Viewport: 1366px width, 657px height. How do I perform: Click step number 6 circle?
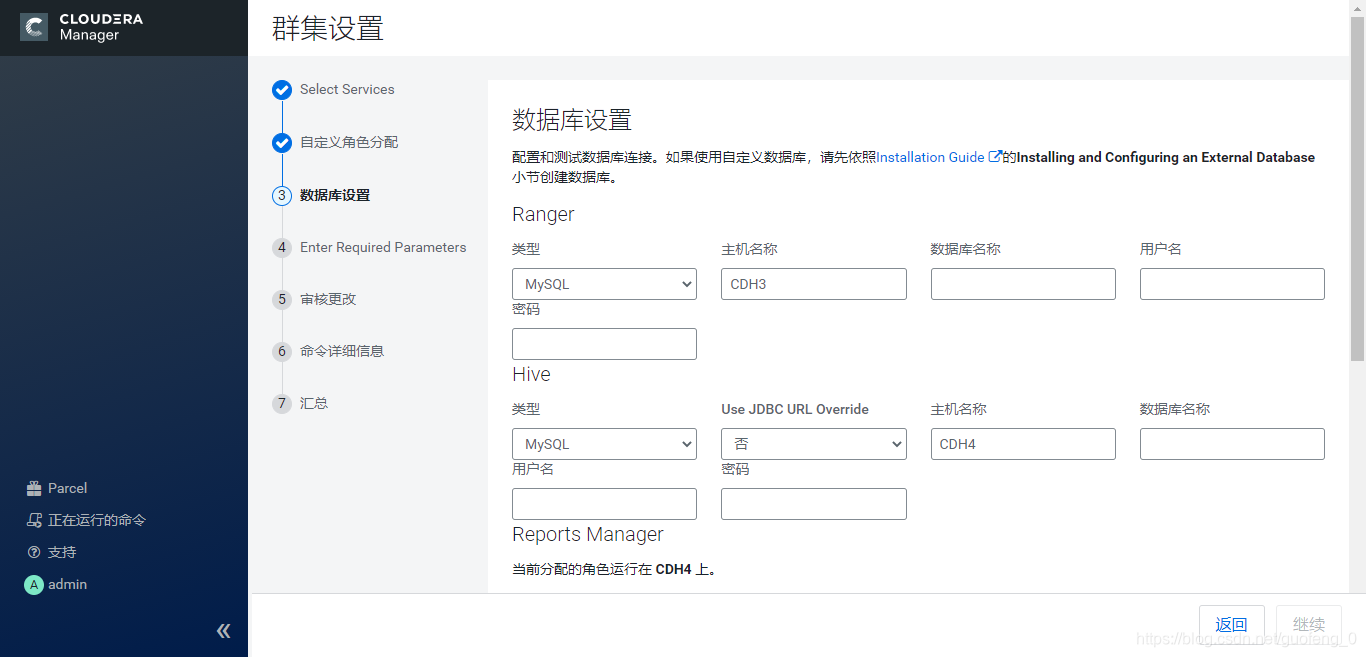point(282,352)
